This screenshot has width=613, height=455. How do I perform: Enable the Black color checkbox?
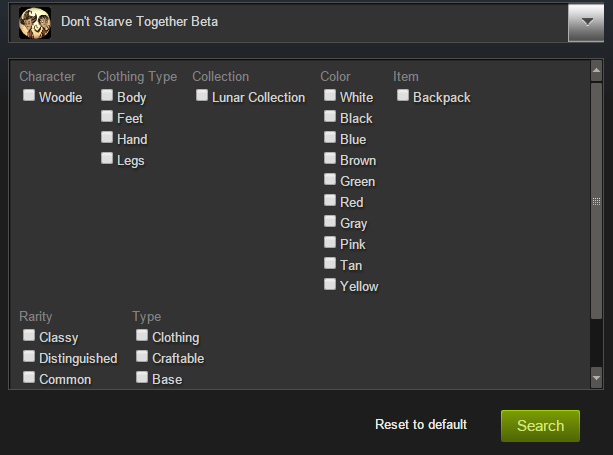330,117
